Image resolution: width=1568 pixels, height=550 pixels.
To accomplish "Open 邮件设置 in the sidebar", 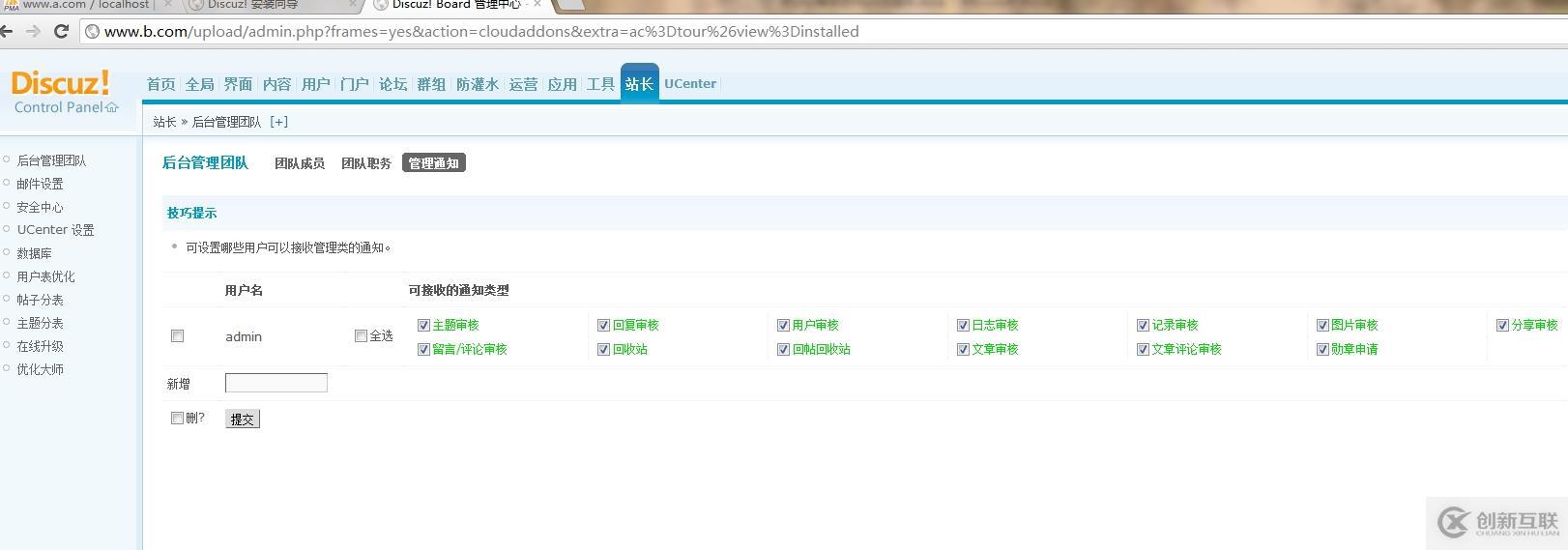I will 40,184.
